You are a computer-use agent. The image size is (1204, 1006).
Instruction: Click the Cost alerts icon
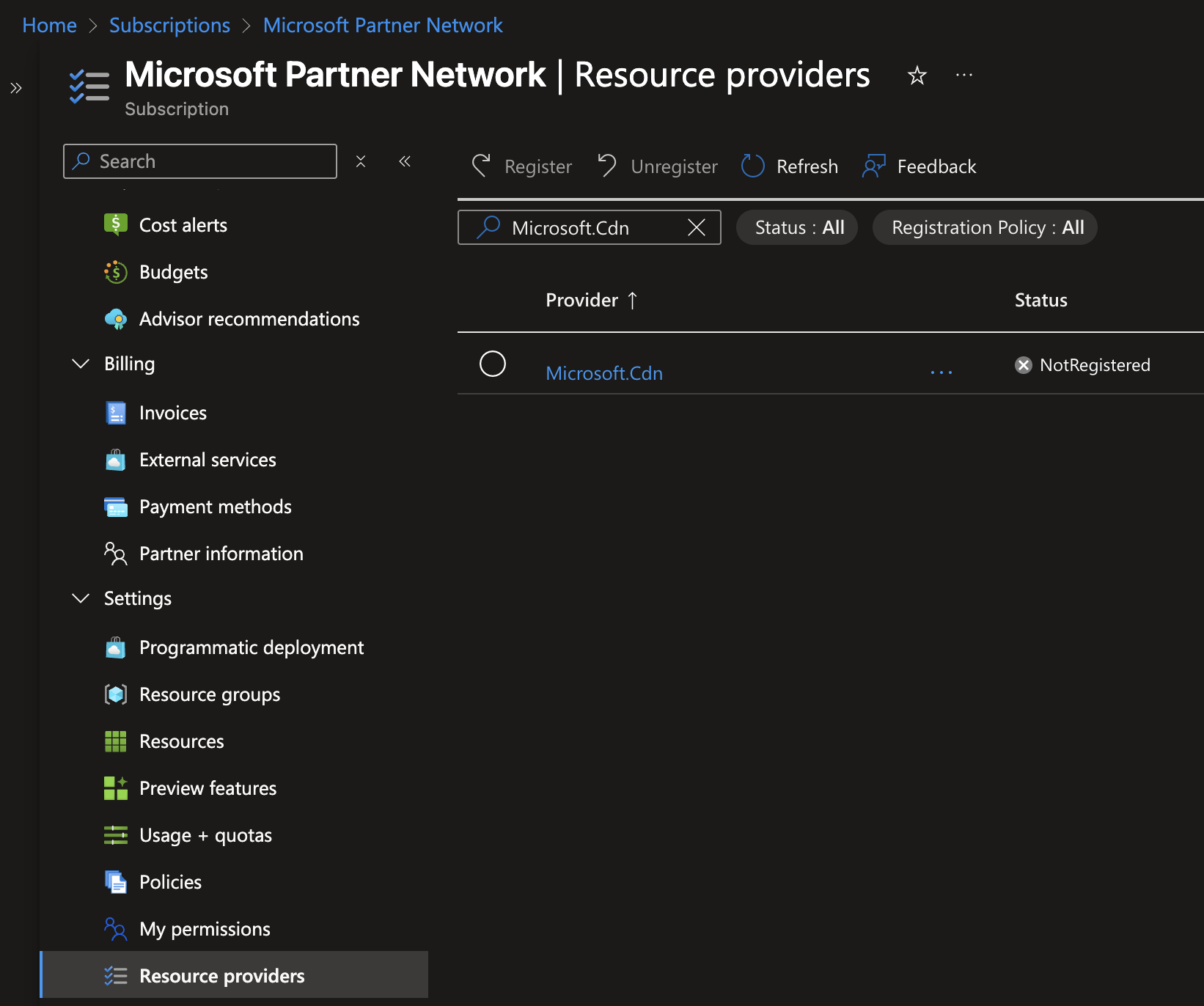(116, 224)
